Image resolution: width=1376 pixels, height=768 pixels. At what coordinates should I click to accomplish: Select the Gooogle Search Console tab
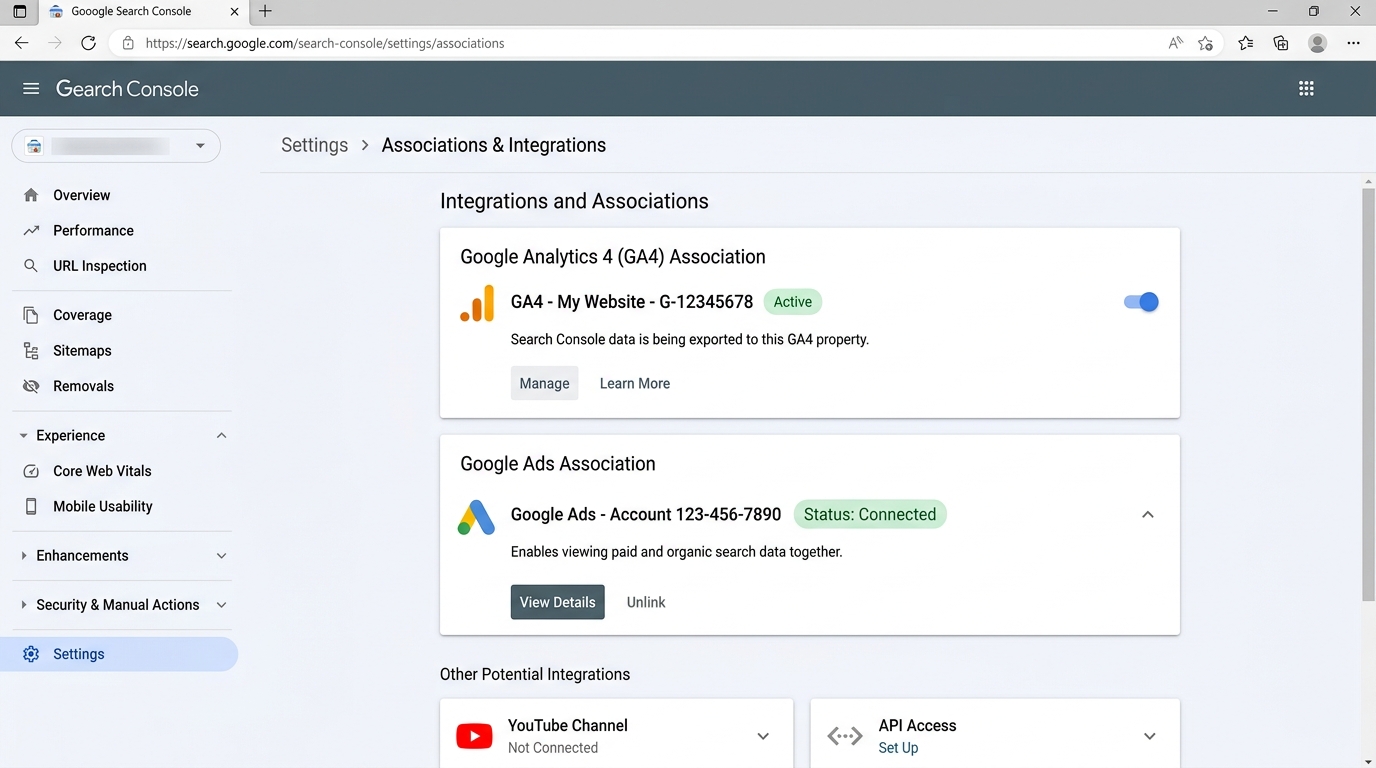tap(143, 12)
